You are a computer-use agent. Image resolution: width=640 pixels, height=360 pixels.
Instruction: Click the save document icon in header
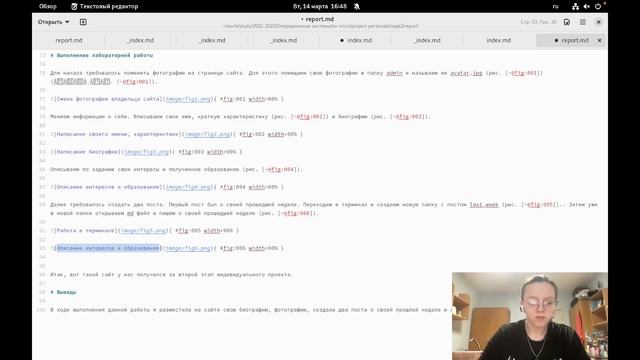(x=567, y=22)
